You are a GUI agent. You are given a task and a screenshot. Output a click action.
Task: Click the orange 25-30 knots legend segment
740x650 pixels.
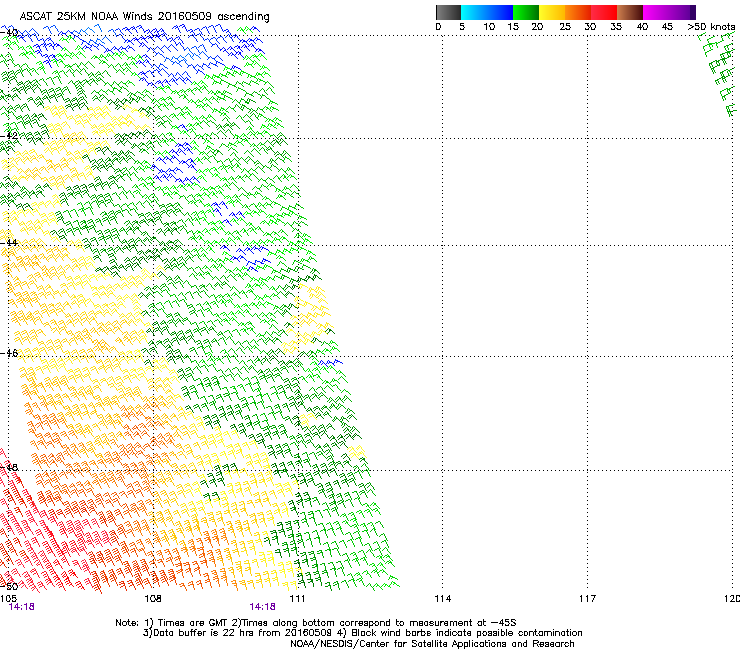point(578,12)
